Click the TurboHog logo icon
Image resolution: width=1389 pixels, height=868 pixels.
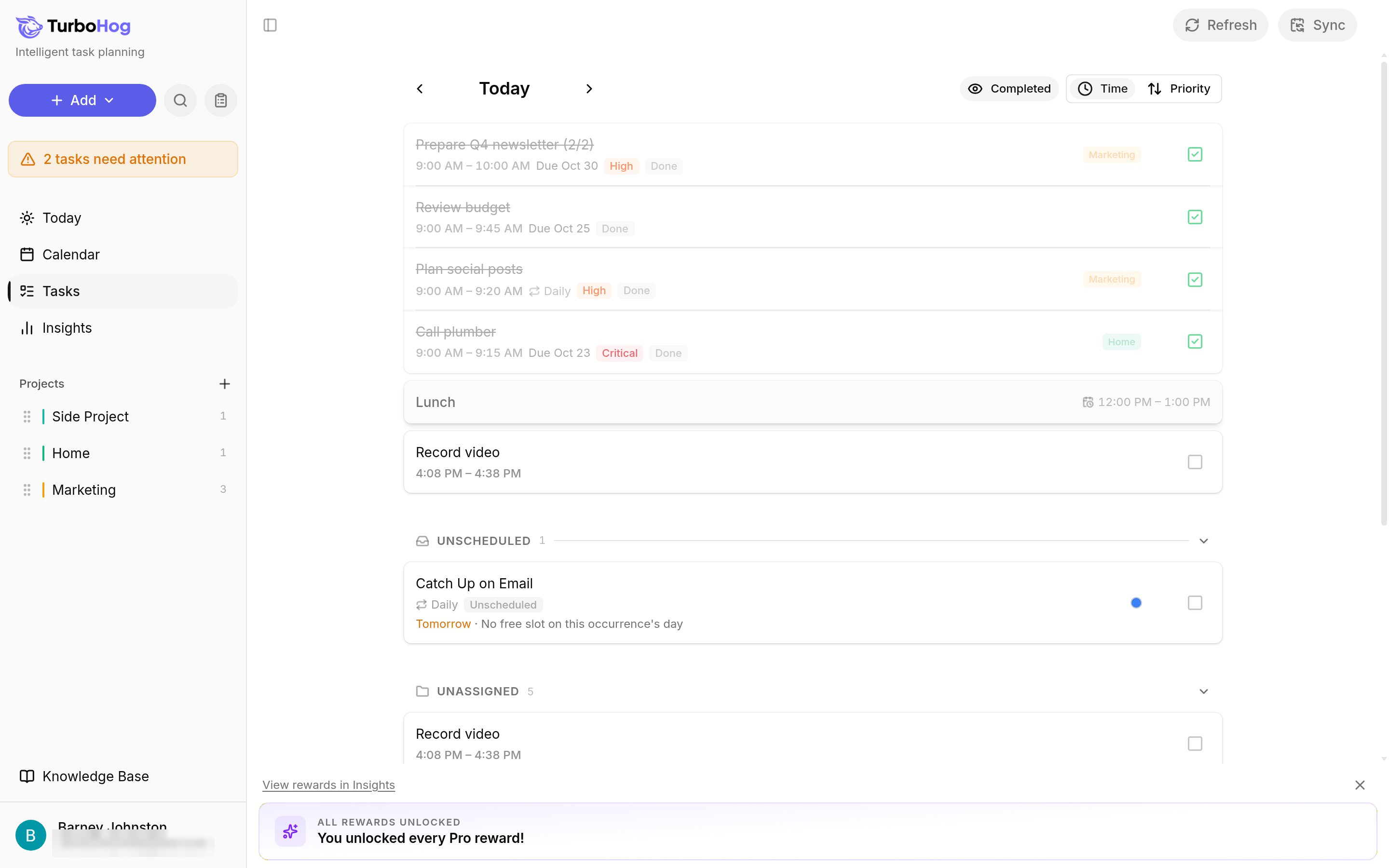[29, 27]
